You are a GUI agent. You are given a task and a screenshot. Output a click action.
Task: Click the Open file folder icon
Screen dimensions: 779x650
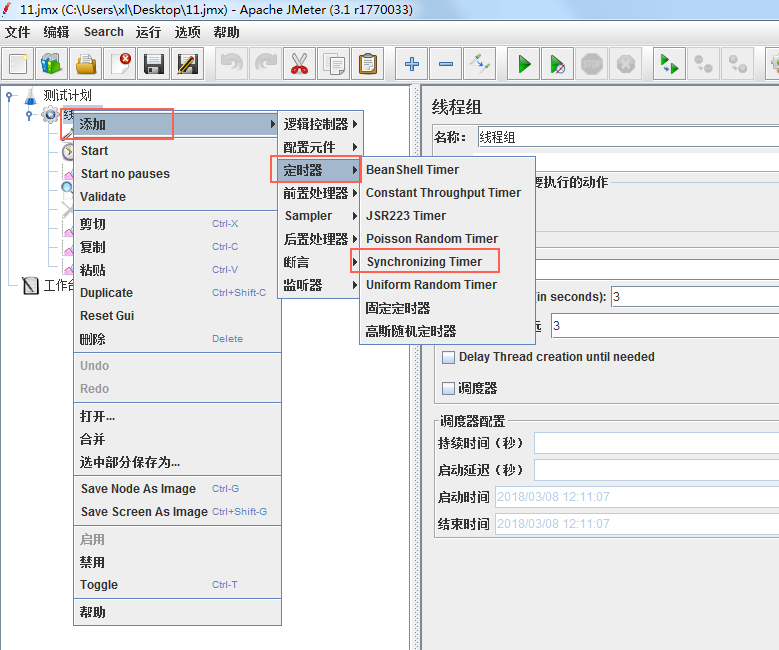[85, 64]
